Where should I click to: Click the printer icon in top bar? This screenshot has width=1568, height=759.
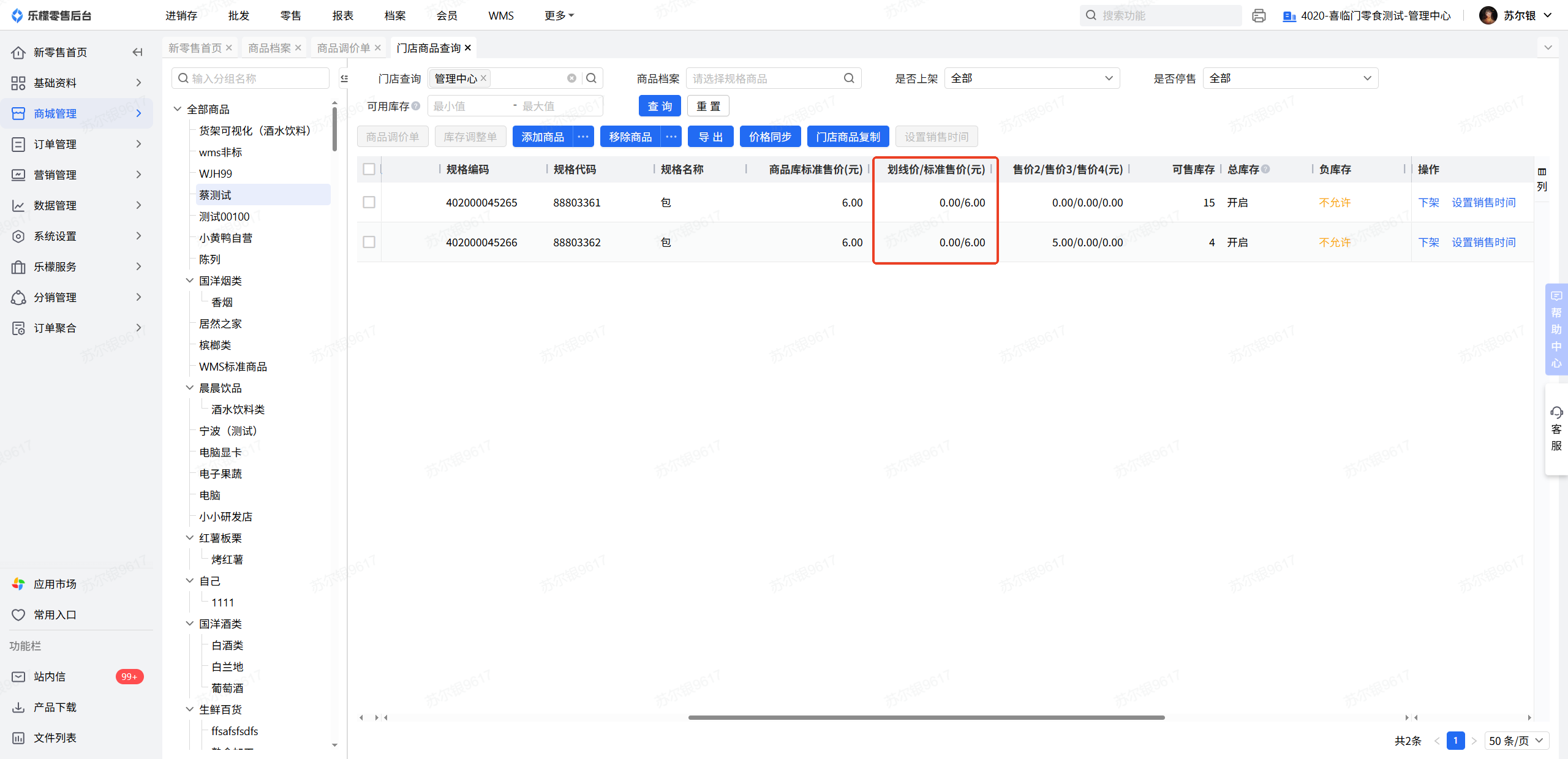(1259, 15)
